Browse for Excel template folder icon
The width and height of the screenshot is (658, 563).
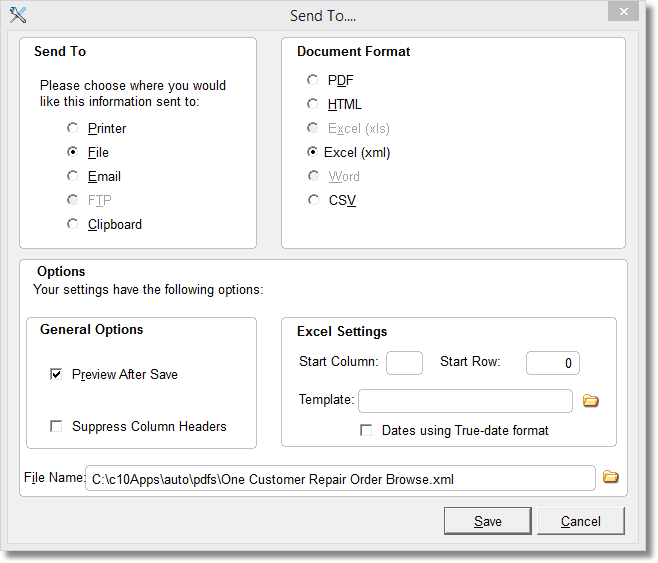591,401
